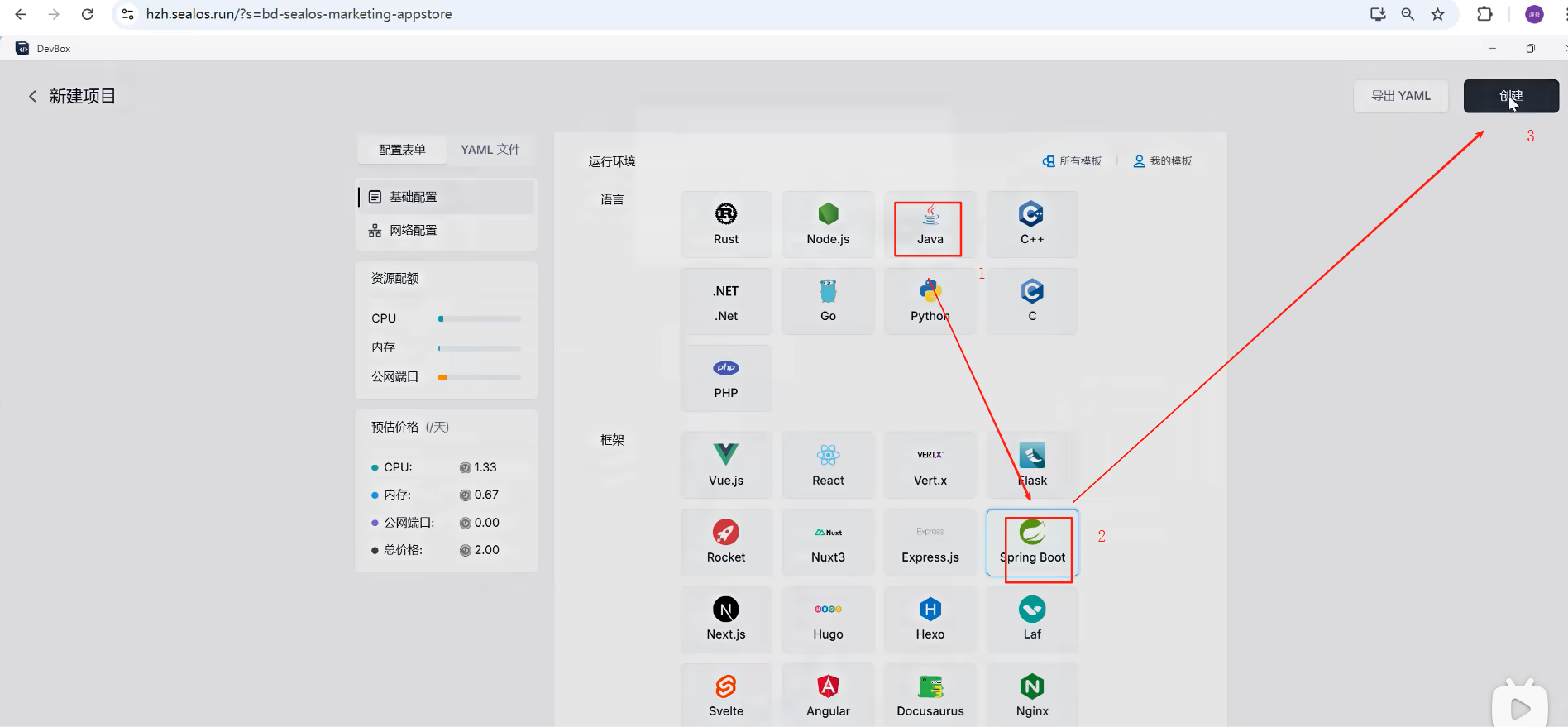Click the 运行环境 heading
The height and width of the screenshot is (727, 1568).
(612, 161)
